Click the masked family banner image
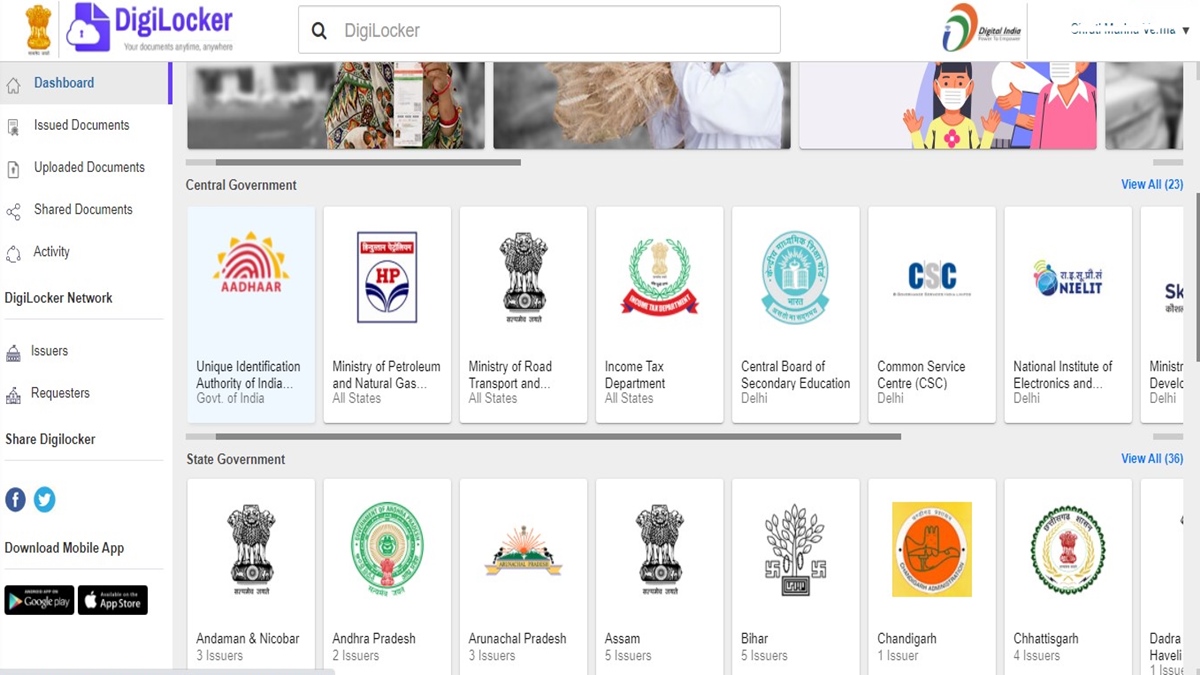 pos(948,105)
